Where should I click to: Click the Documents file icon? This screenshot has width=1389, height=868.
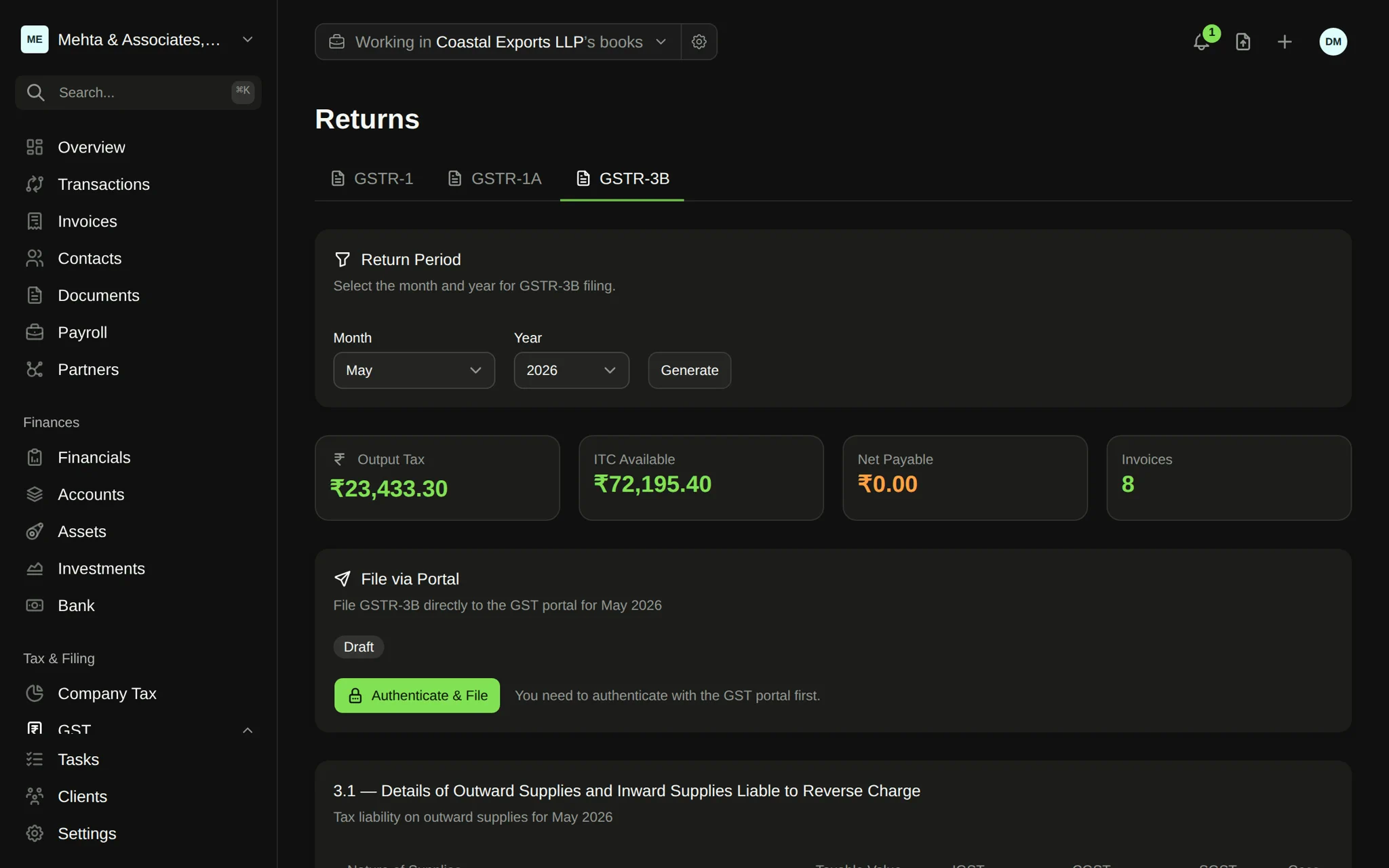[x=35, y=296]
